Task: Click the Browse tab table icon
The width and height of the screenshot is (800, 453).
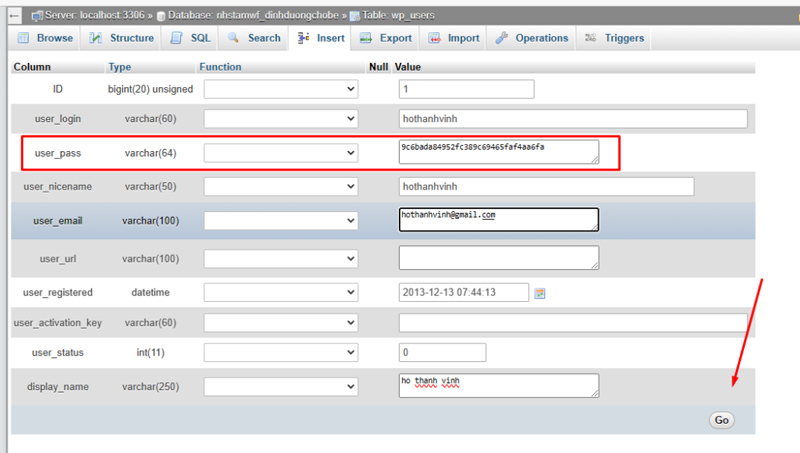Action: pos(23,38)
